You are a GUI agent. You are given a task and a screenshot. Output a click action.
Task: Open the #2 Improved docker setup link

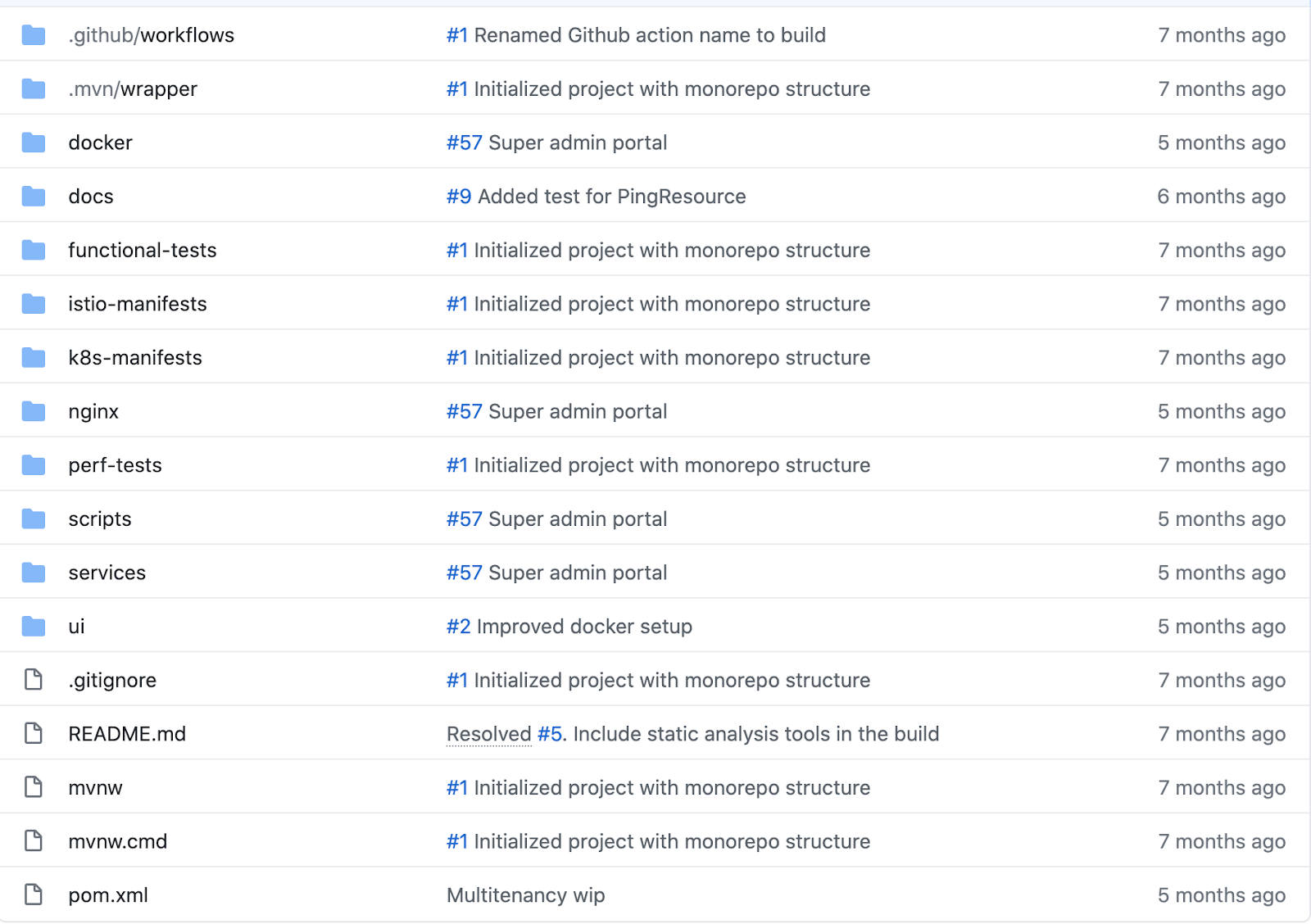coord(569,627)
